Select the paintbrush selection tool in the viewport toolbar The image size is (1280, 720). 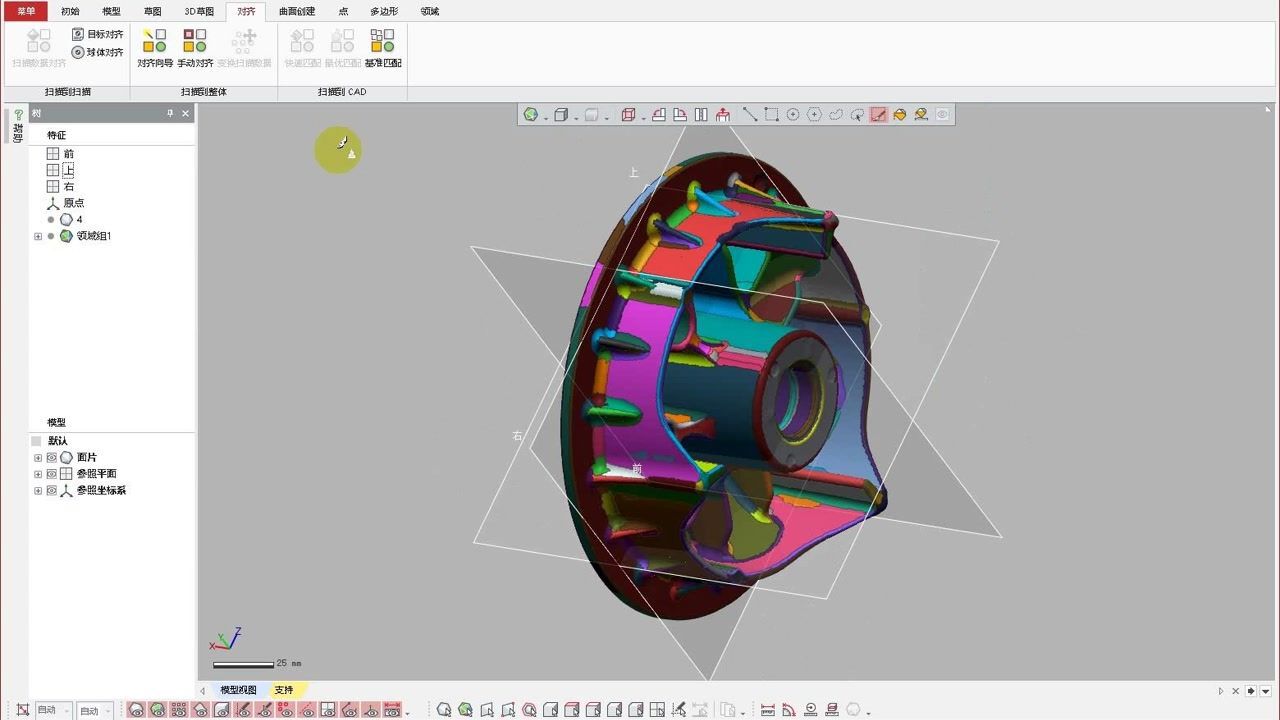tap(878, 114)
